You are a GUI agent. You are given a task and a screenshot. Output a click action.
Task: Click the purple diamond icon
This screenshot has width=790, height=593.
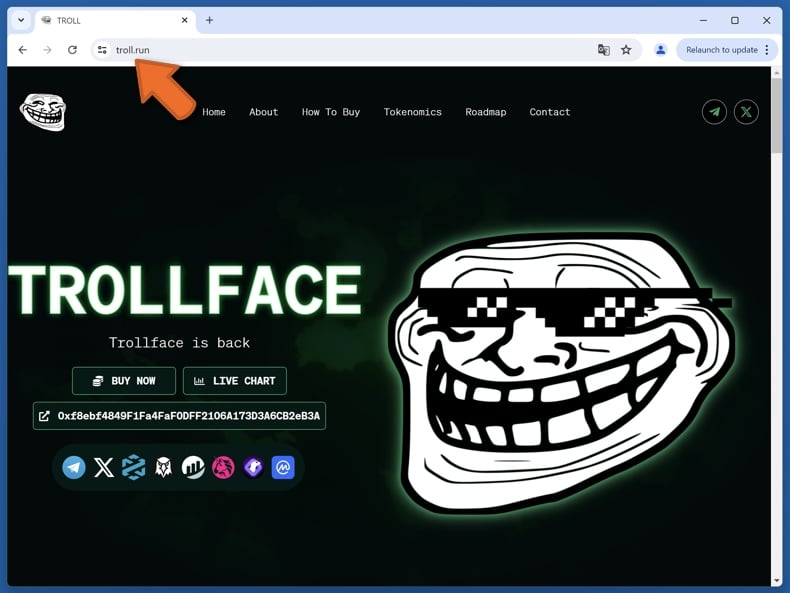click(253, 467)
